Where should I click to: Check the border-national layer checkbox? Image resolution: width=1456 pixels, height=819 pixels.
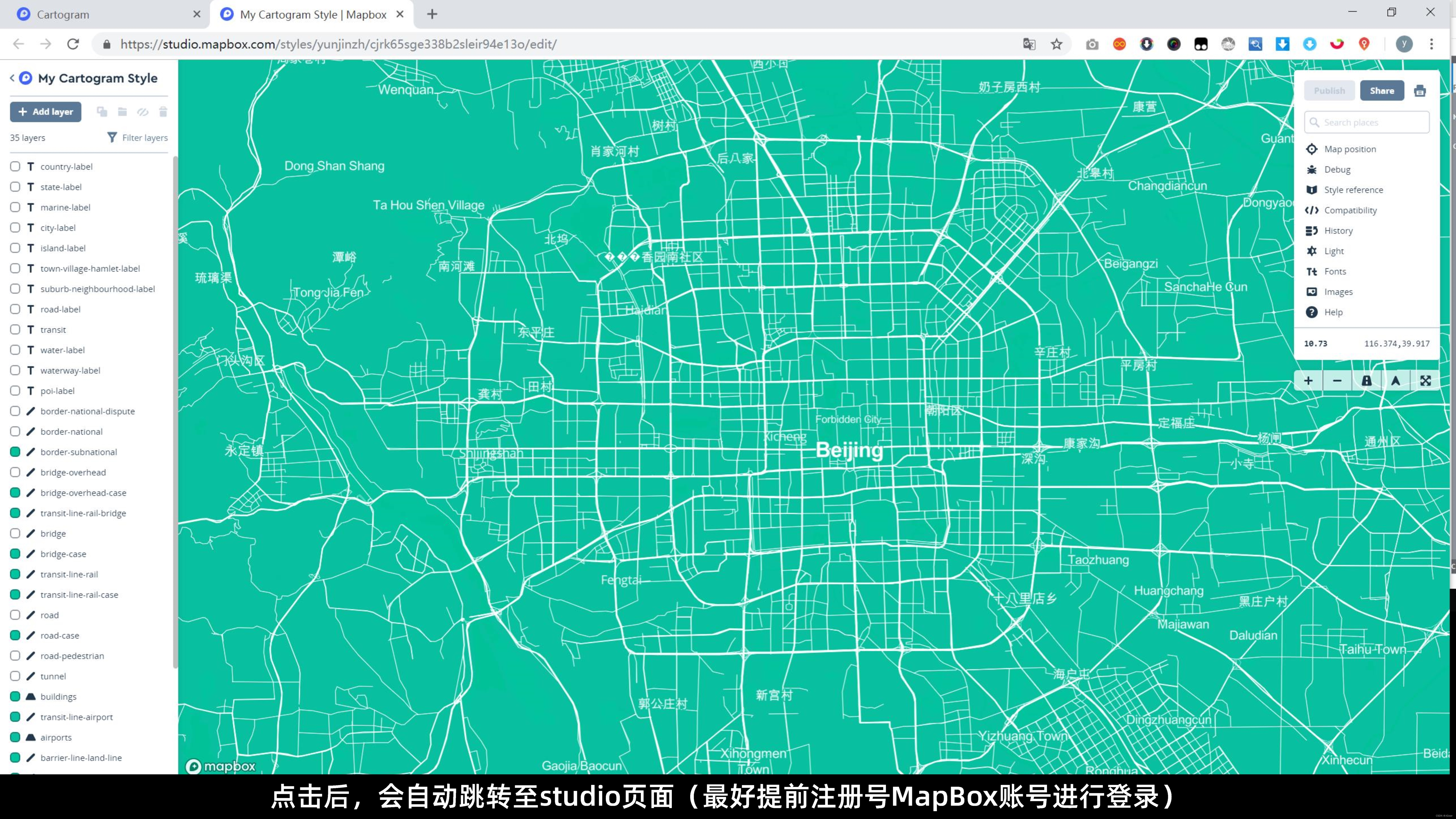click(15, 432)
